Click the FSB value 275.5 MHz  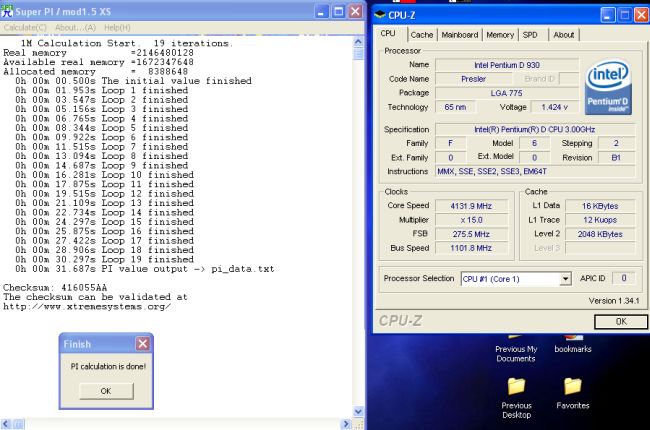pos(471,234)
